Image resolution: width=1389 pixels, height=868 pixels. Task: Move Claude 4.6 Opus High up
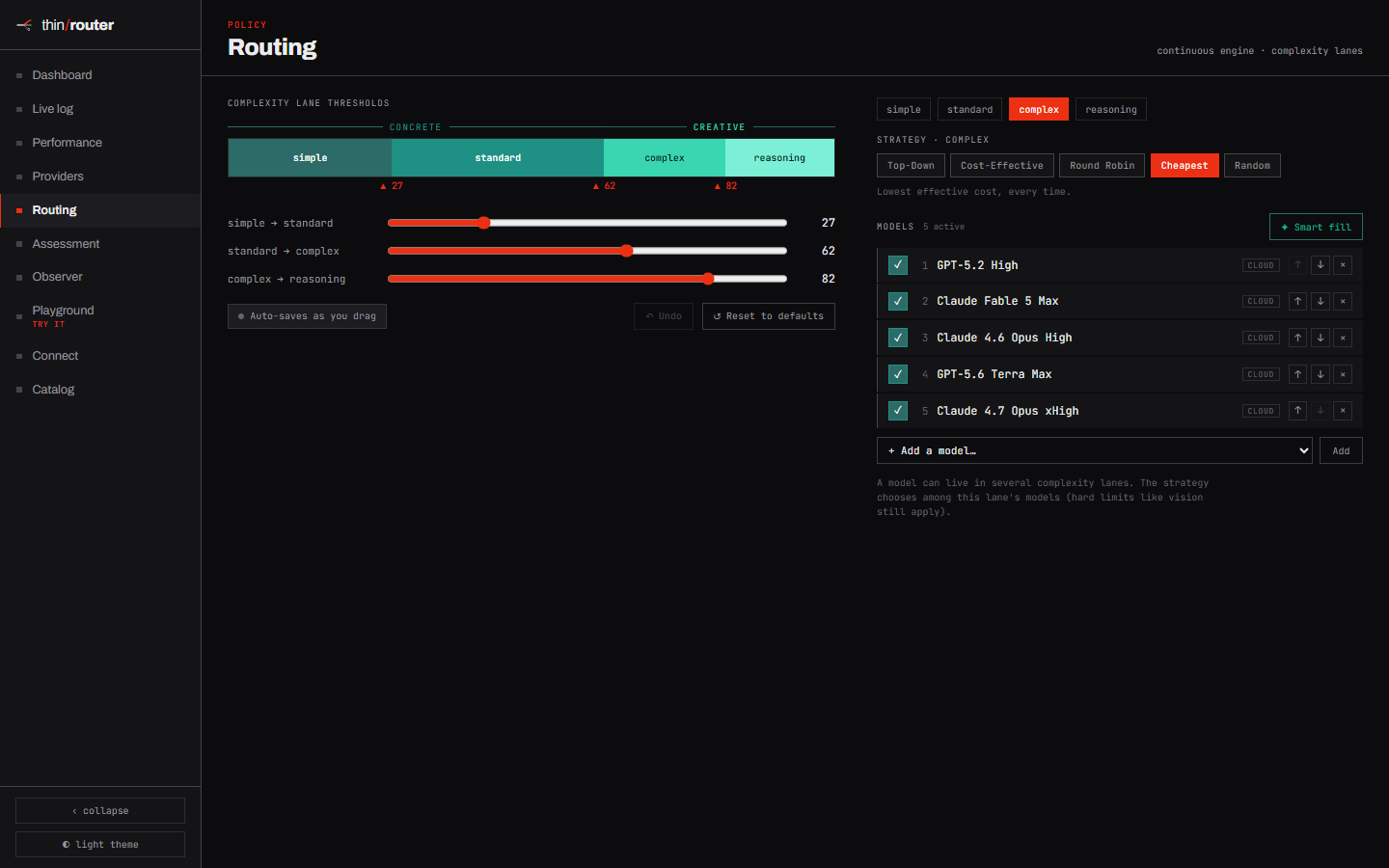[x=1298, y=338]
